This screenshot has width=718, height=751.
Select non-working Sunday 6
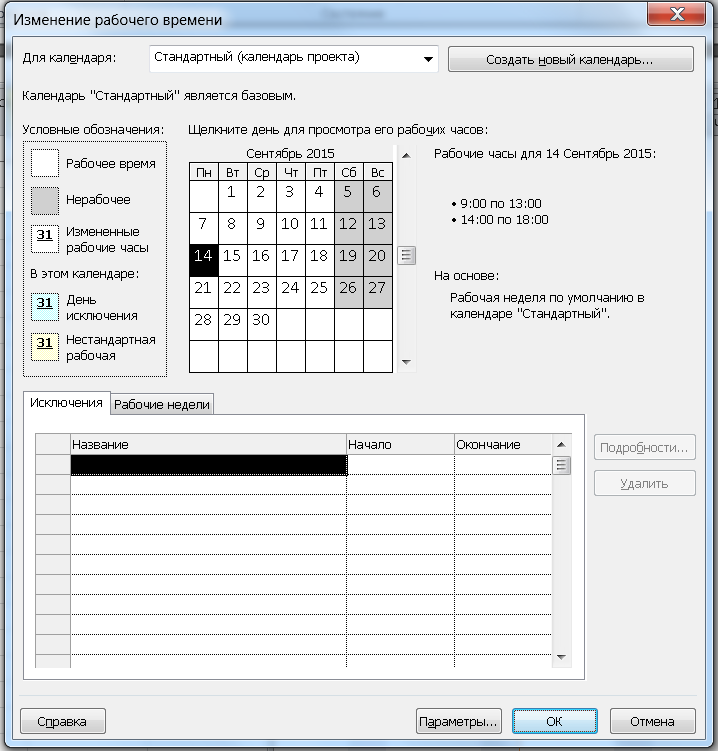click(377, 196)
